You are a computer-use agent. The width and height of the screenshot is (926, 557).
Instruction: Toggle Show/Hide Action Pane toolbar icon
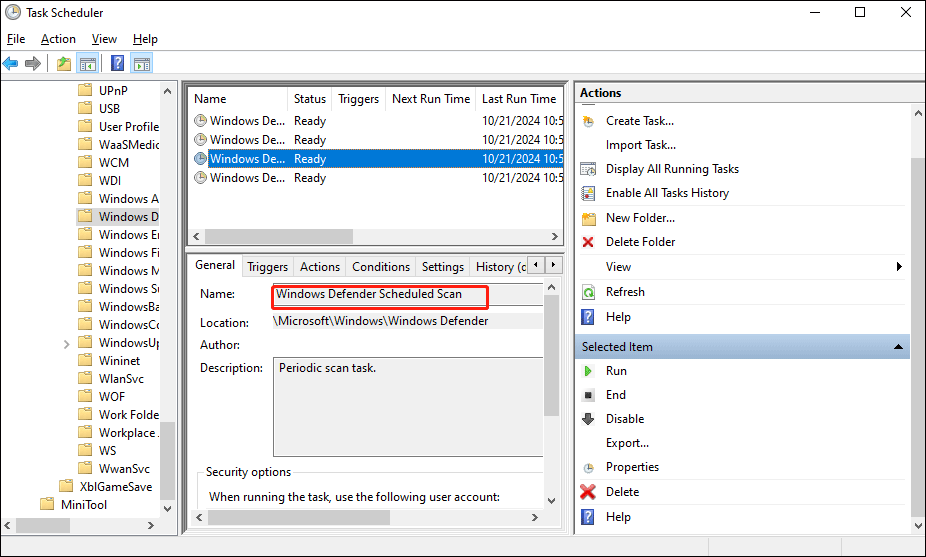[142, 63]
